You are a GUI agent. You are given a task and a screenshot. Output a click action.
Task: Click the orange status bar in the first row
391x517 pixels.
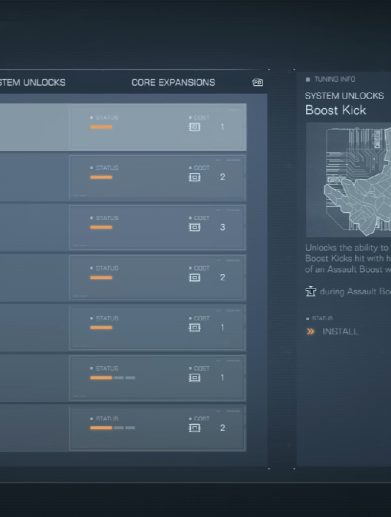click(x=101, y=127)
